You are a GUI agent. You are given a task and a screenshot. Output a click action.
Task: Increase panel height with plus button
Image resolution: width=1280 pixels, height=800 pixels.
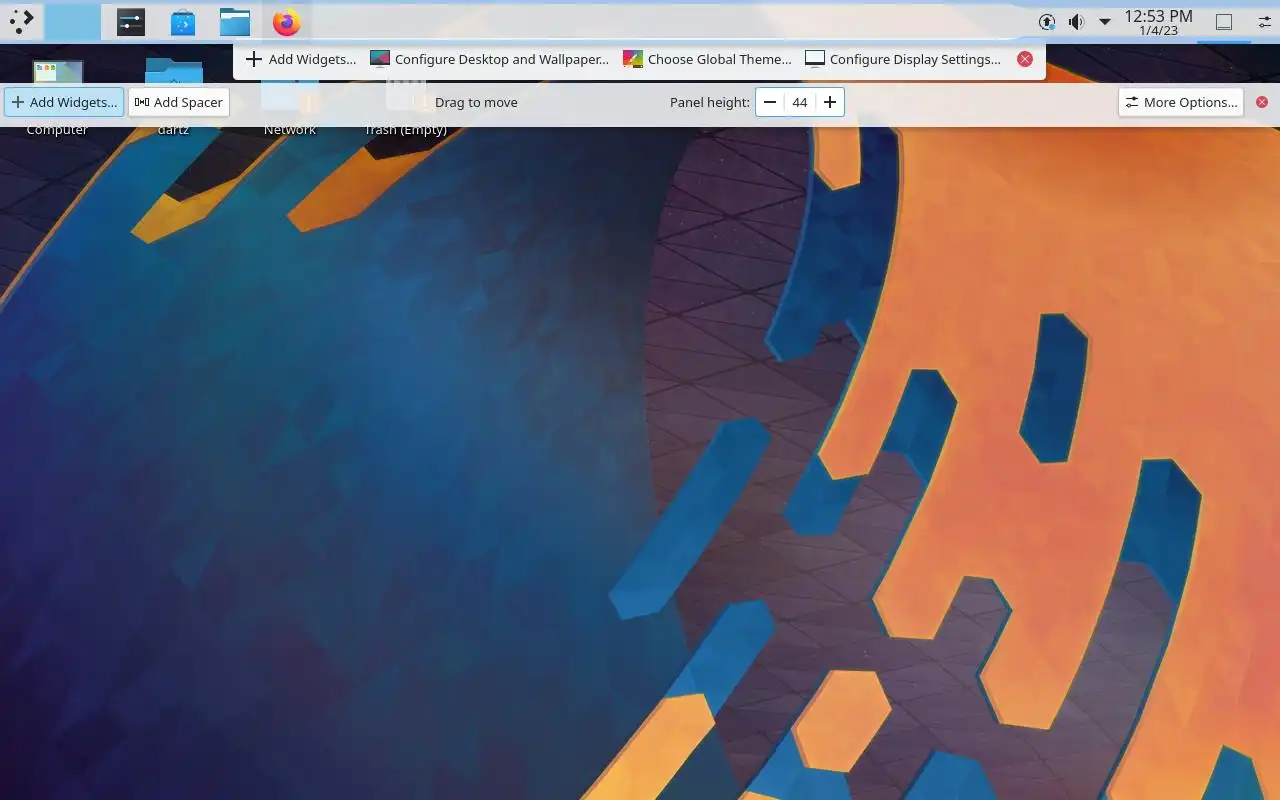pyautogui.click(x=830, y=102)
